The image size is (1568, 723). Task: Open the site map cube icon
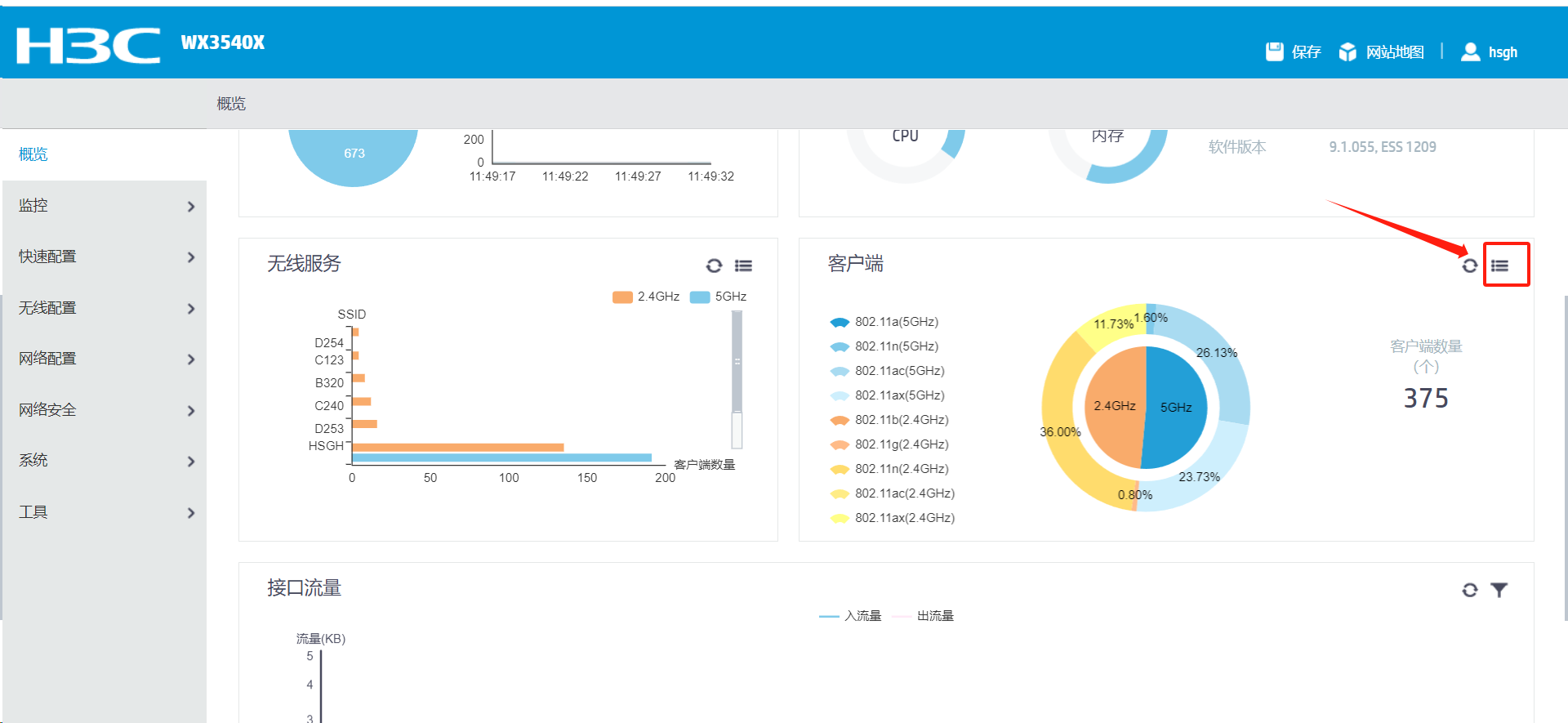point(1347,51)
